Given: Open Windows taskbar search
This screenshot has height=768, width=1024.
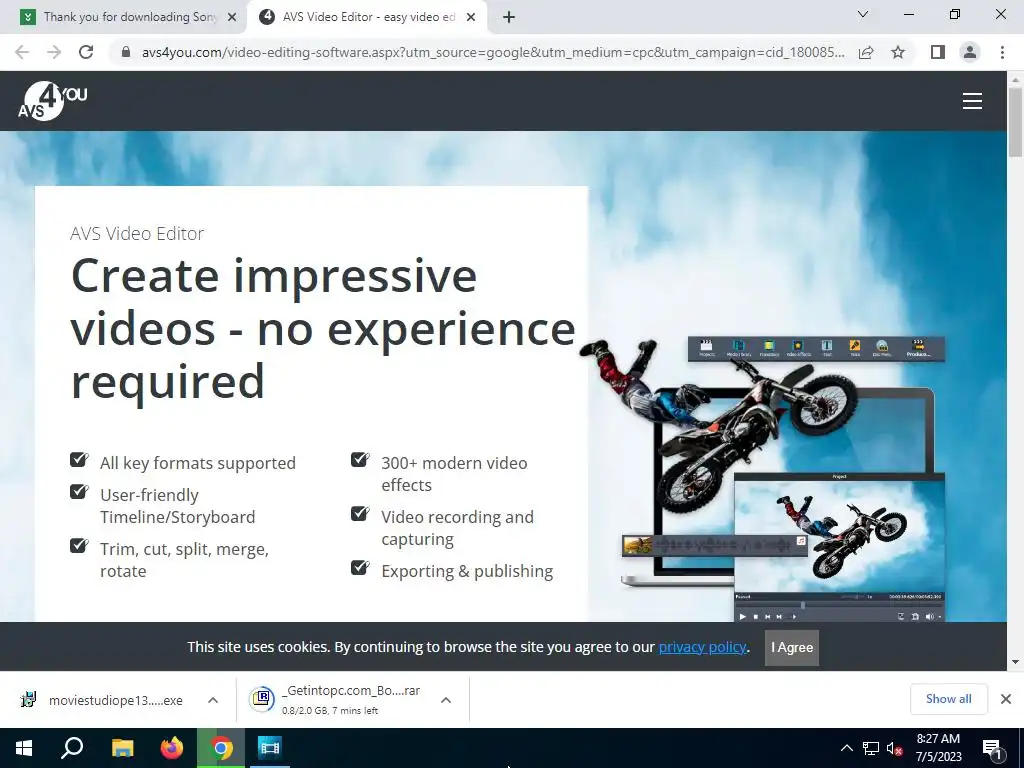Looking at the screenshot, I should 72,748.
